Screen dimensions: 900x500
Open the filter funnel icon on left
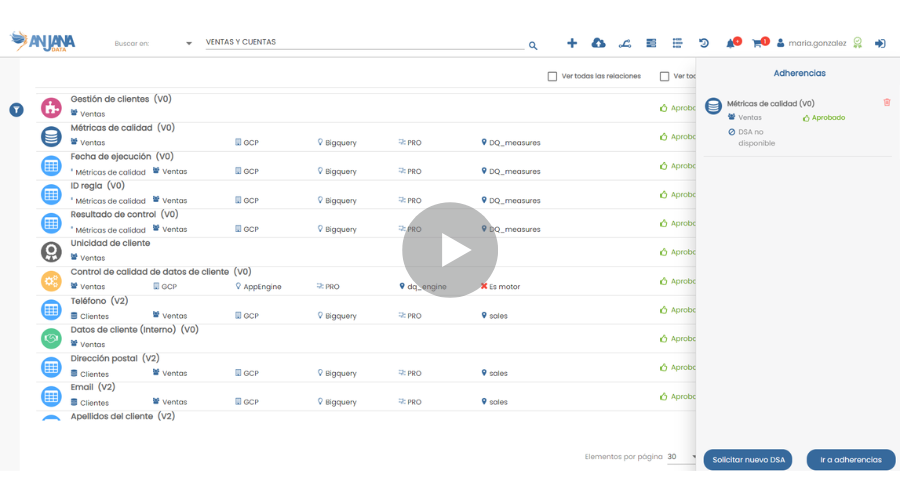[x=16, y=109]
